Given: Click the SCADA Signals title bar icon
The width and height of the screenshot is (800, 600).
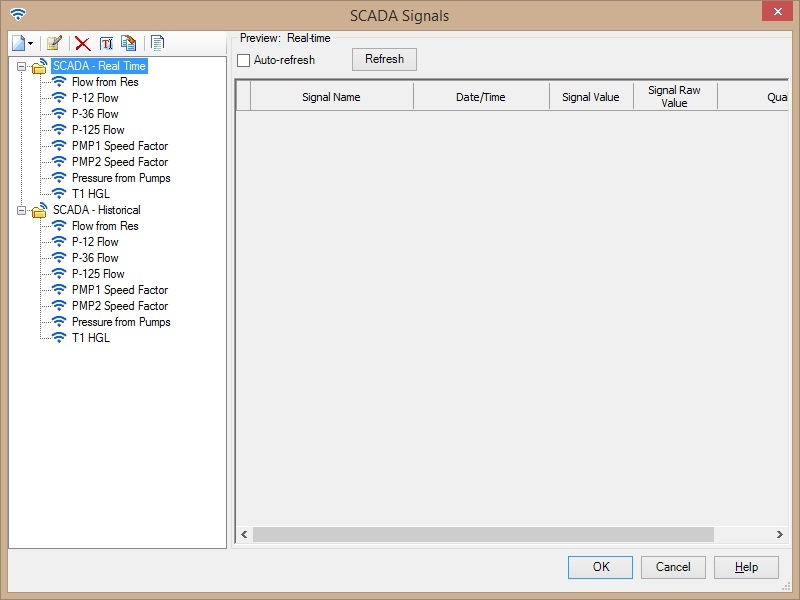Looking at the screenshot, I should pyautogui.click(x=18, y=14).
